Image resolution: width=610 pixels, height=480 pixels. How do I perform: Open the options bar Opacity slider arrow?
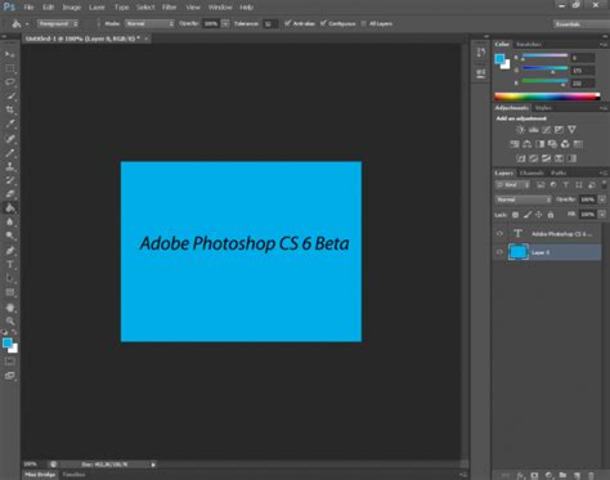pos(226,24)
